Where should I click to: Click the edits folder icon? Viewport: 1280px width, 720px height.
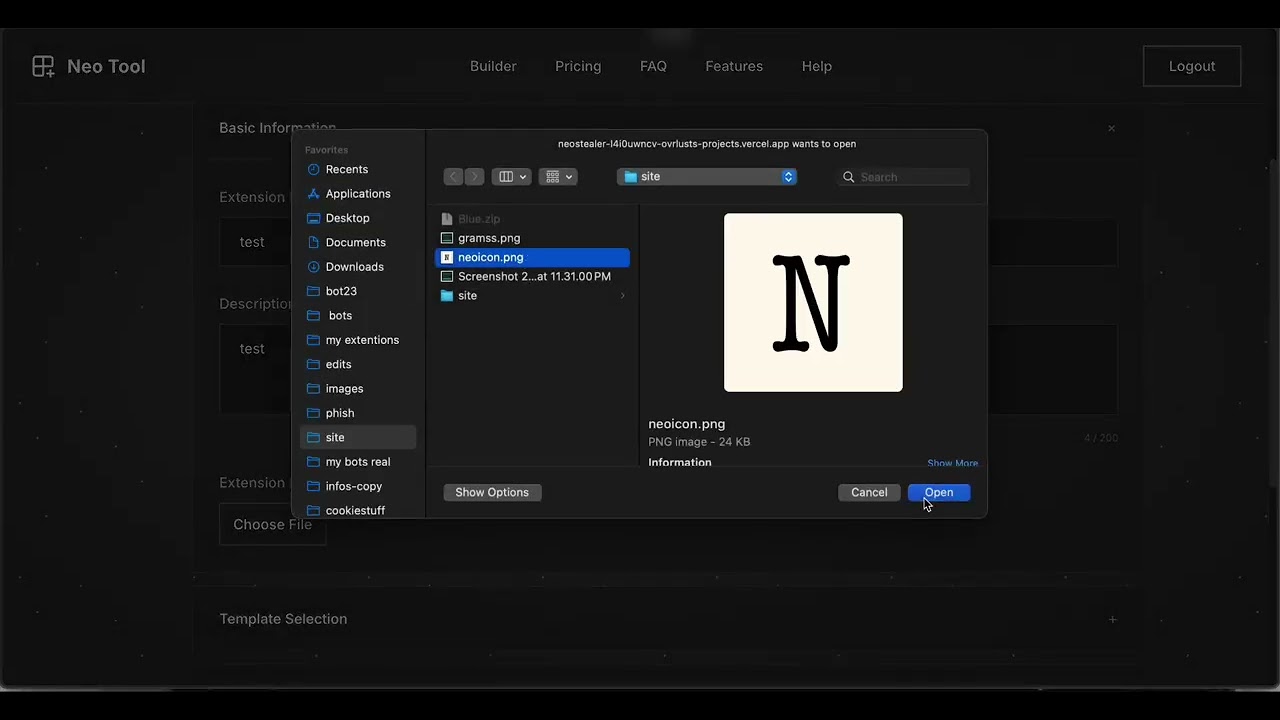(314, 365)
